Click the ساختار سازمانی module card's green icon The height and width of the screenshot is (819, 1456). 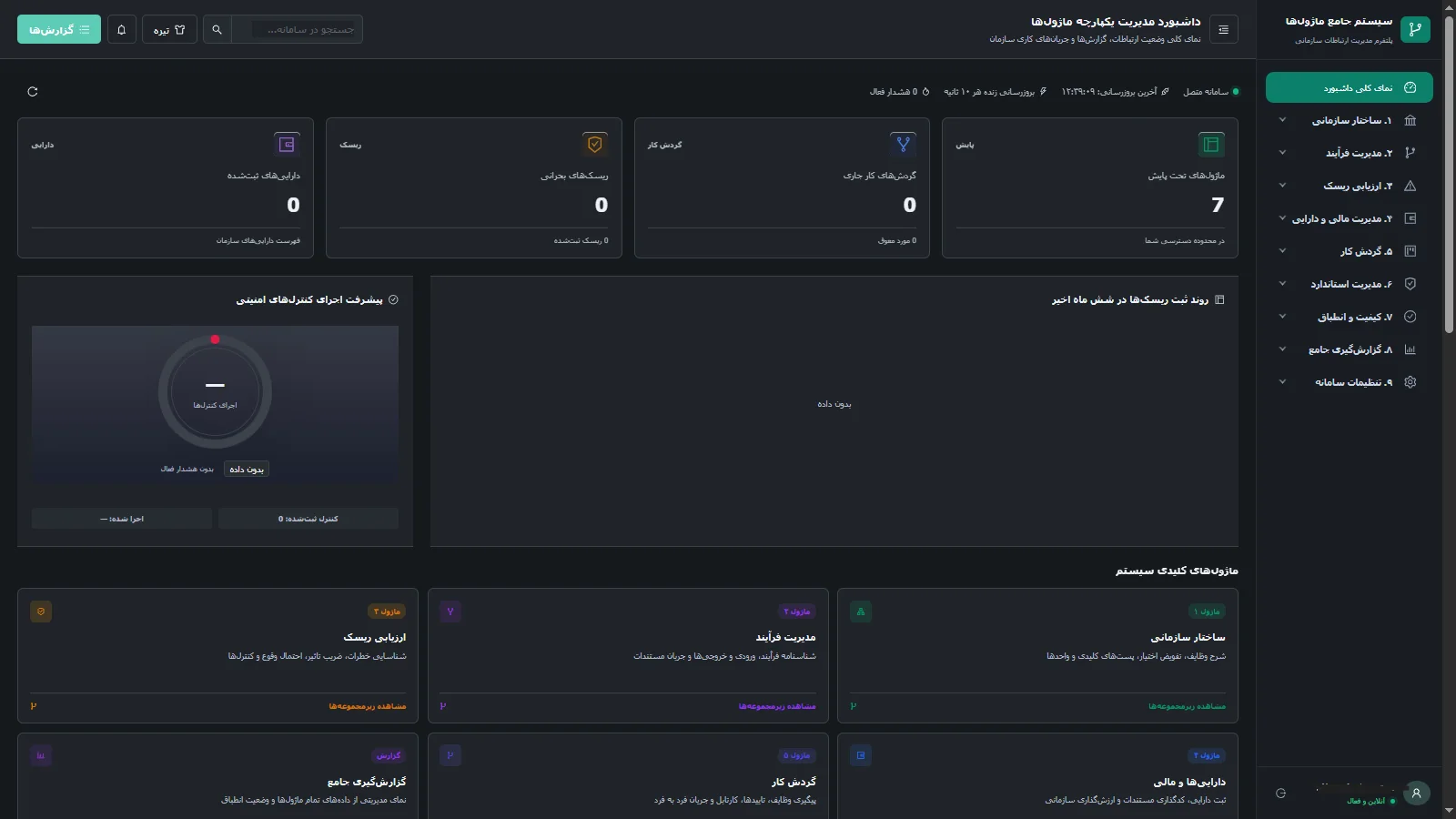tap(861, 612)
